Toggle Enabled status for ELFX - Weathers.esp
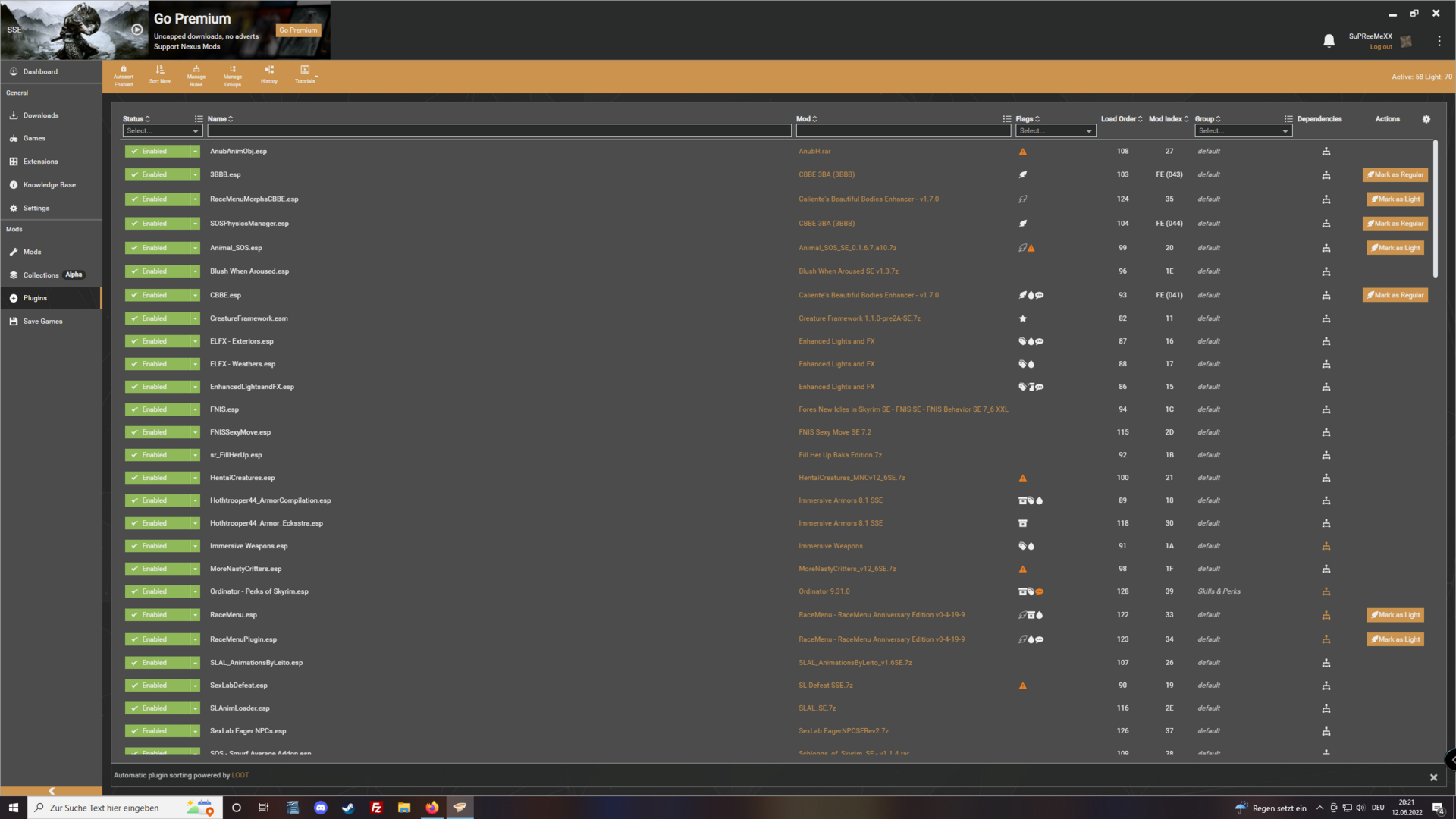This screenshot has width=1456, height=819. pos(156,364)
